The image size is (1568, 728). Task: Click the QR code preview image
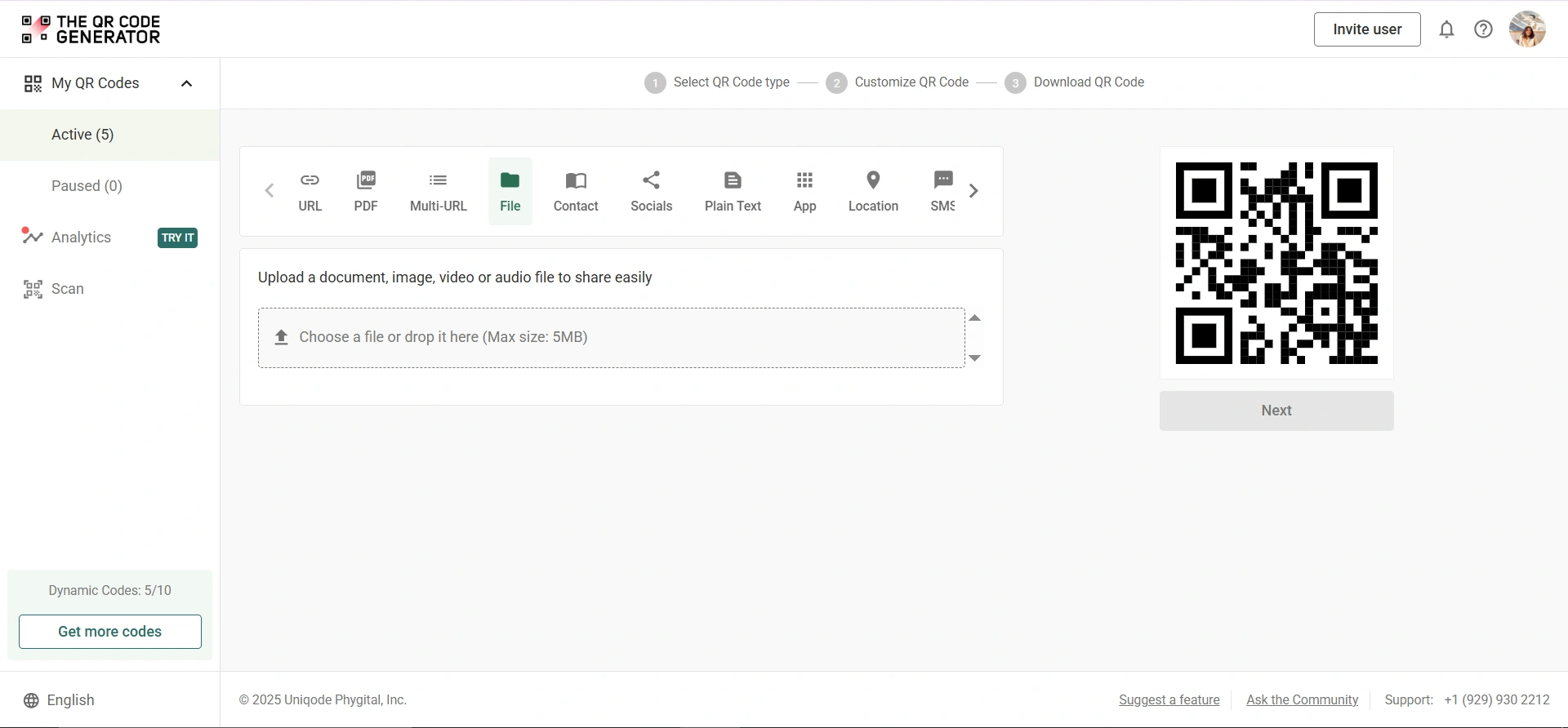tap(1276, 263)
